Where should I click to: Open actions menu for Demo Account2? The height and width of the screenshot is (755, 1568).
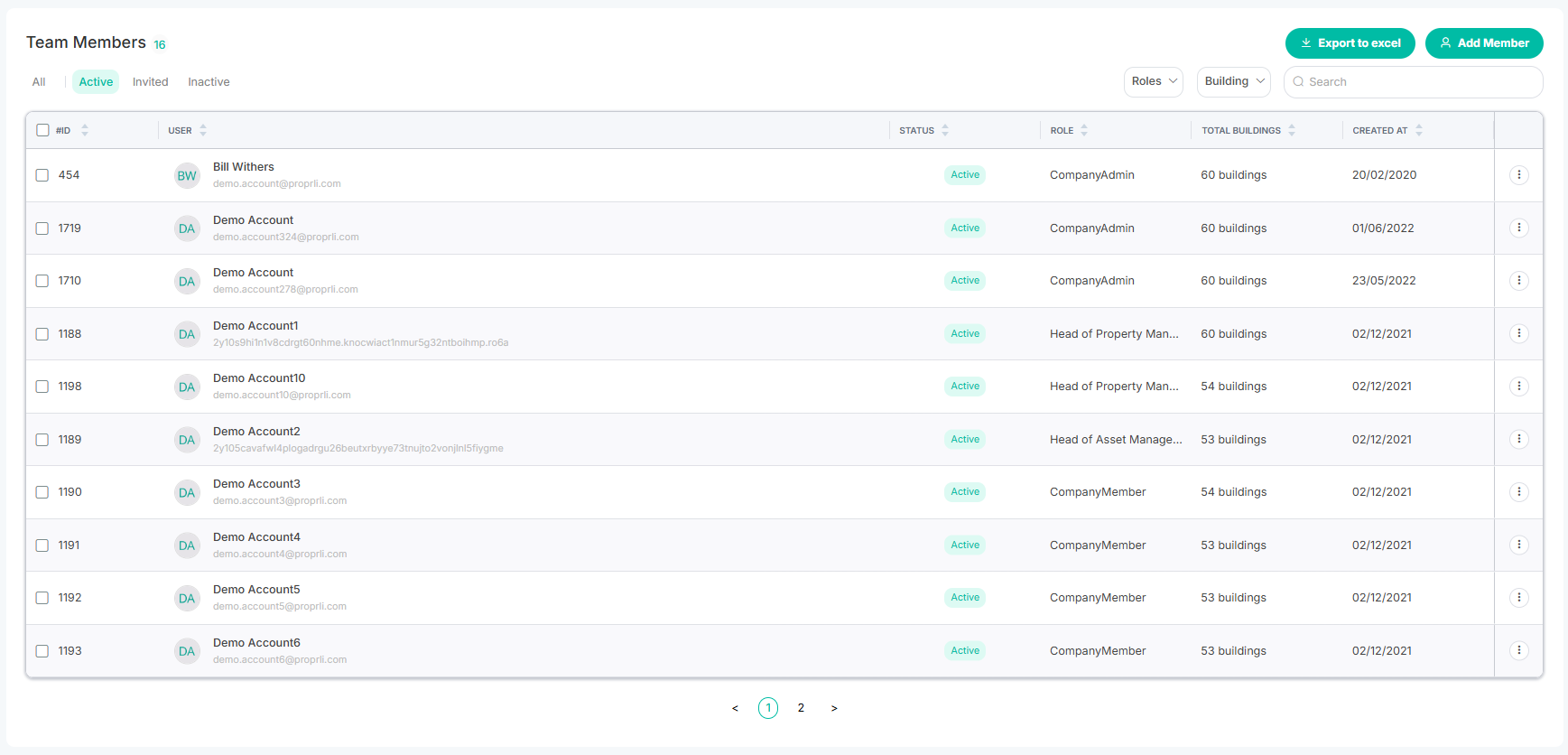[1518, 439]
